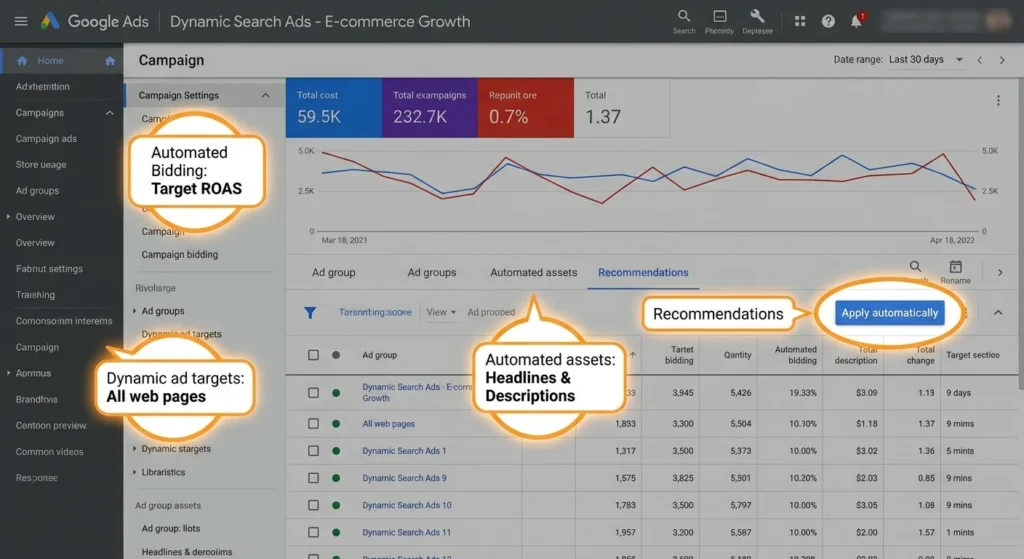Click green status dot for Dynamic Search Ads 10
The image size is (1024, 559).
click(x=336, y=505)
